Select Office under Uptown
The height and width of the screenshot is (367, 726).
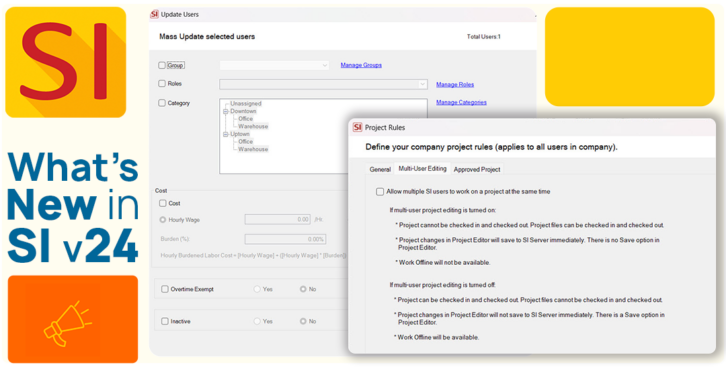(245, 142)
